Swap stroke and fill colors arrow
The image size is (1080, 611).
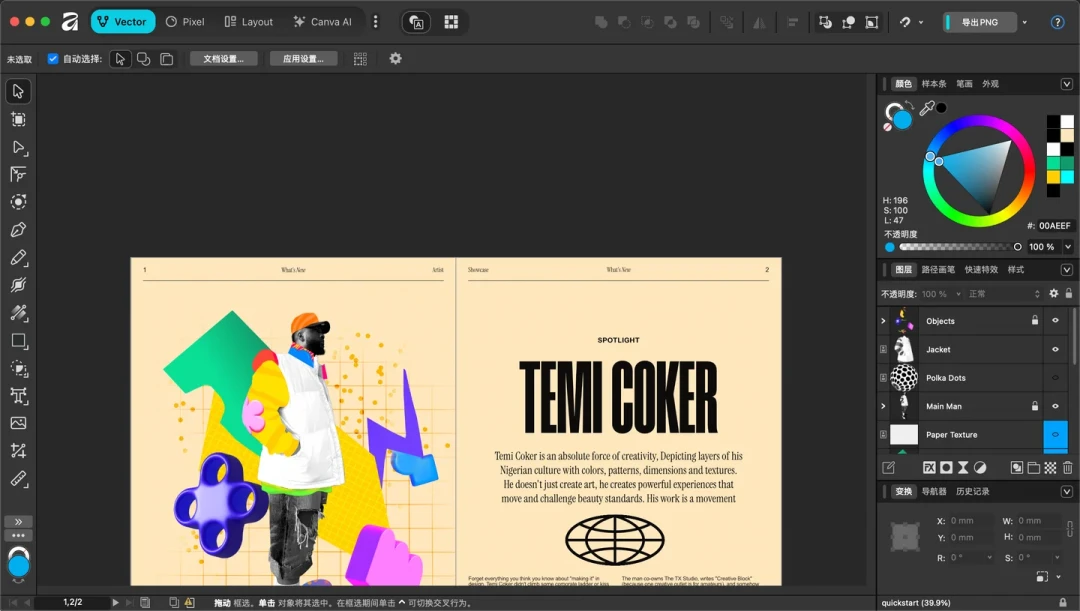point(910,105)
